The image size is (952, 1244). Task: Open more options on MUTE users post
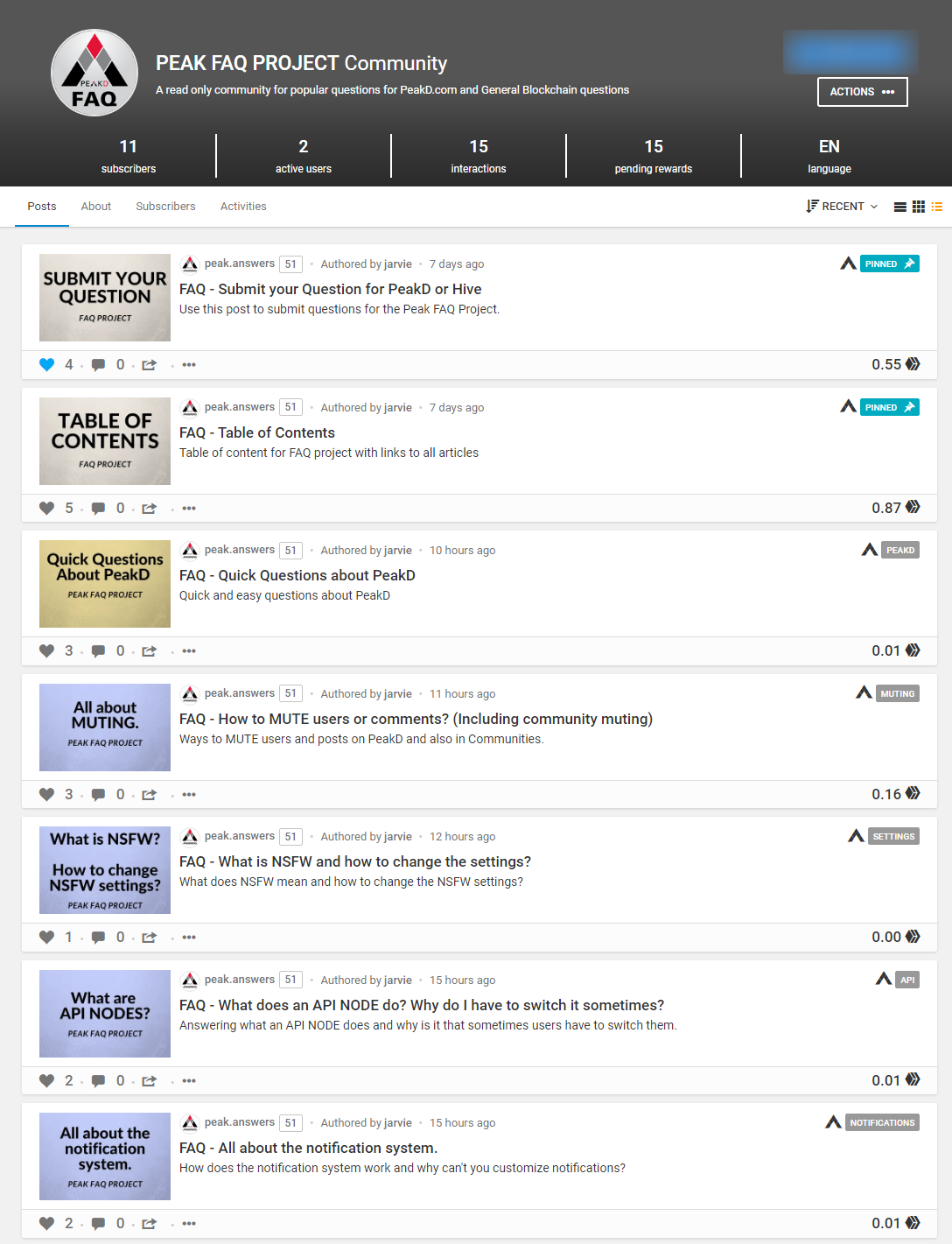point(189,795)
